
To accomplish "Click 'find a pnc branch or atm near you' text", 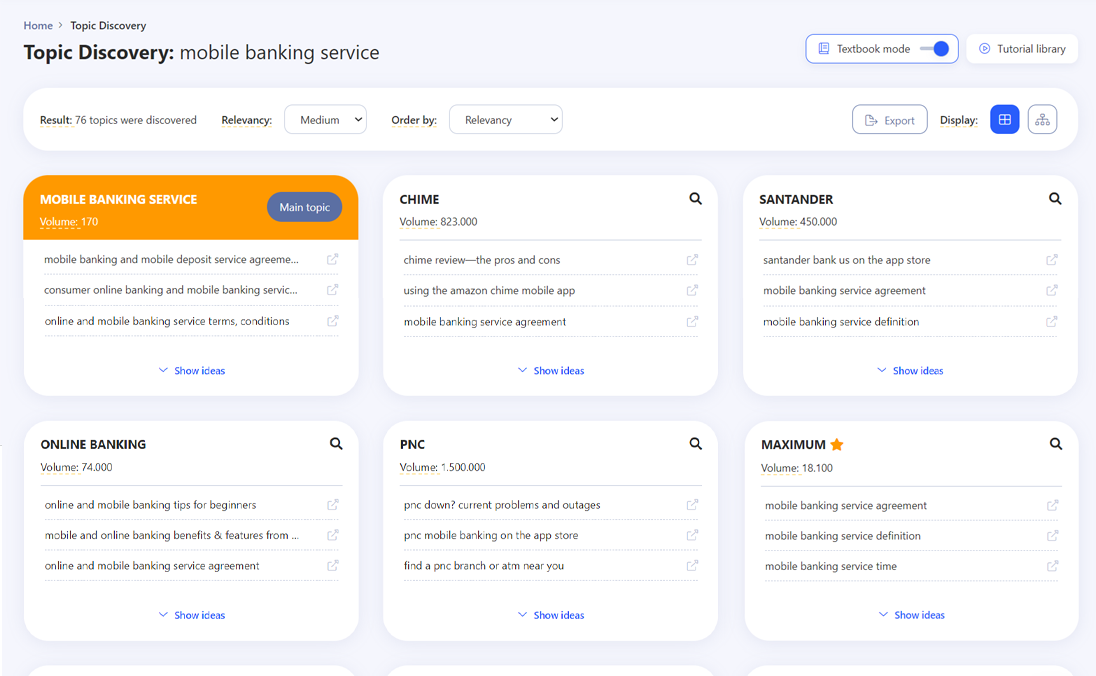I will tap(484, 566).
